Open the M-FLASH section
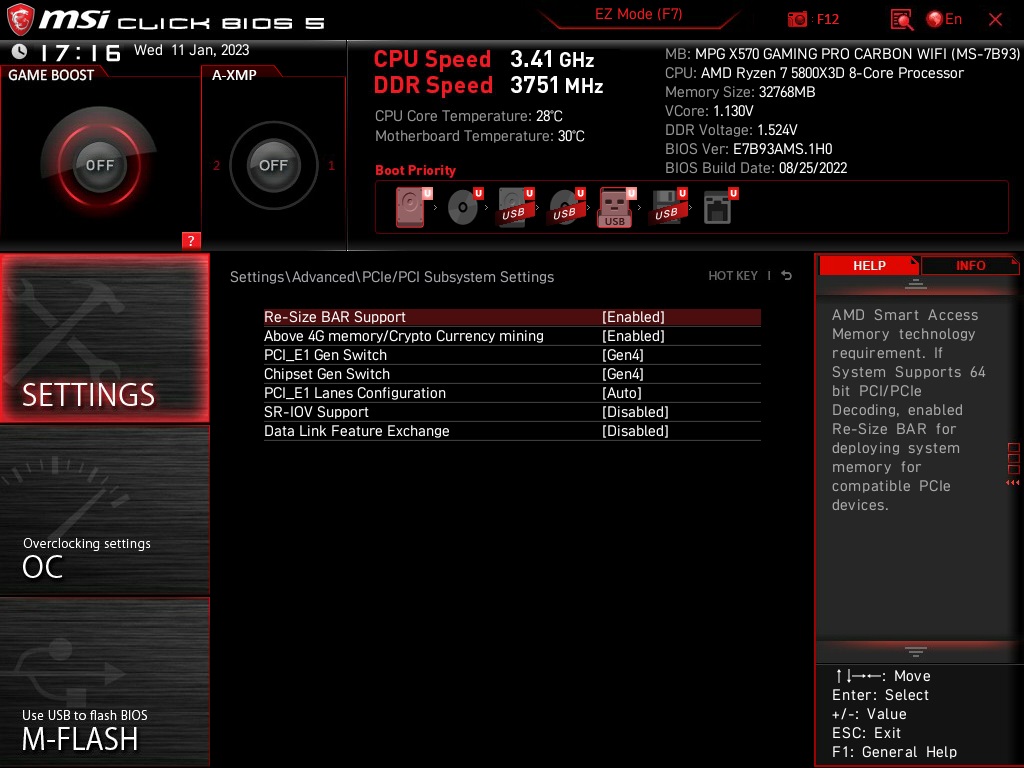 click(104, 682)
